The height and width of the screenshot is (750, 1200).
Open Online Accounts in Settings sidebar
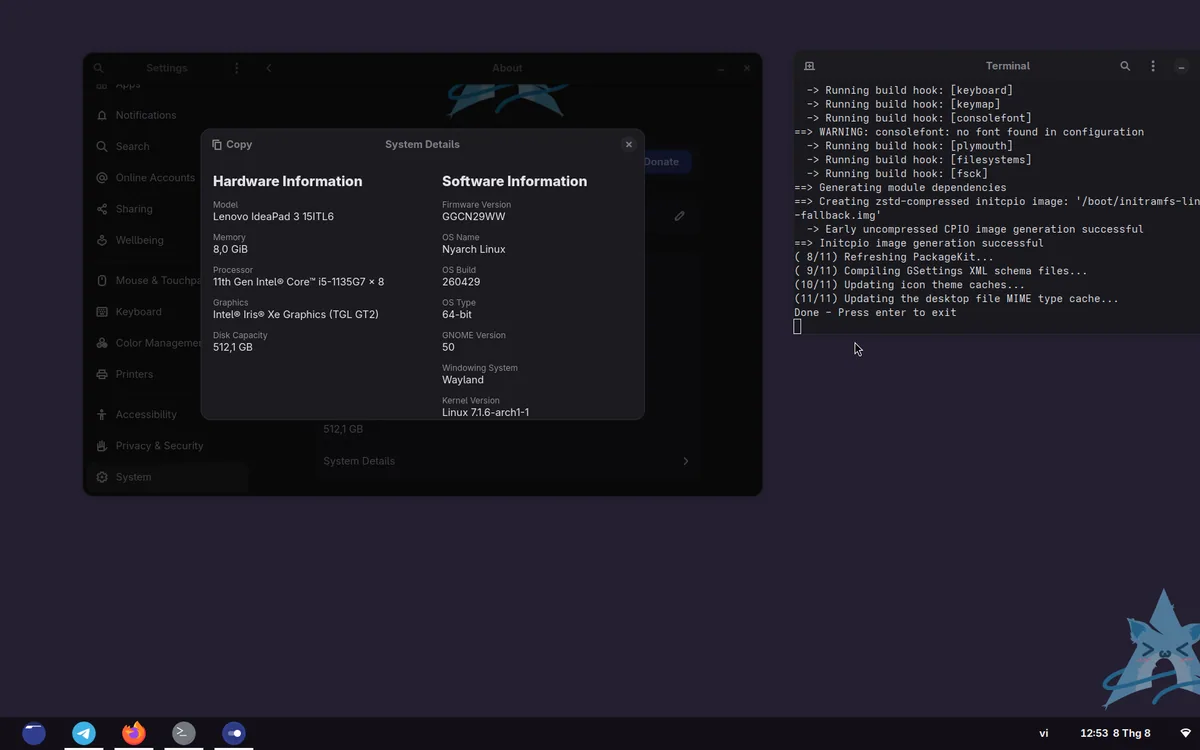click(x=166, y=177)
